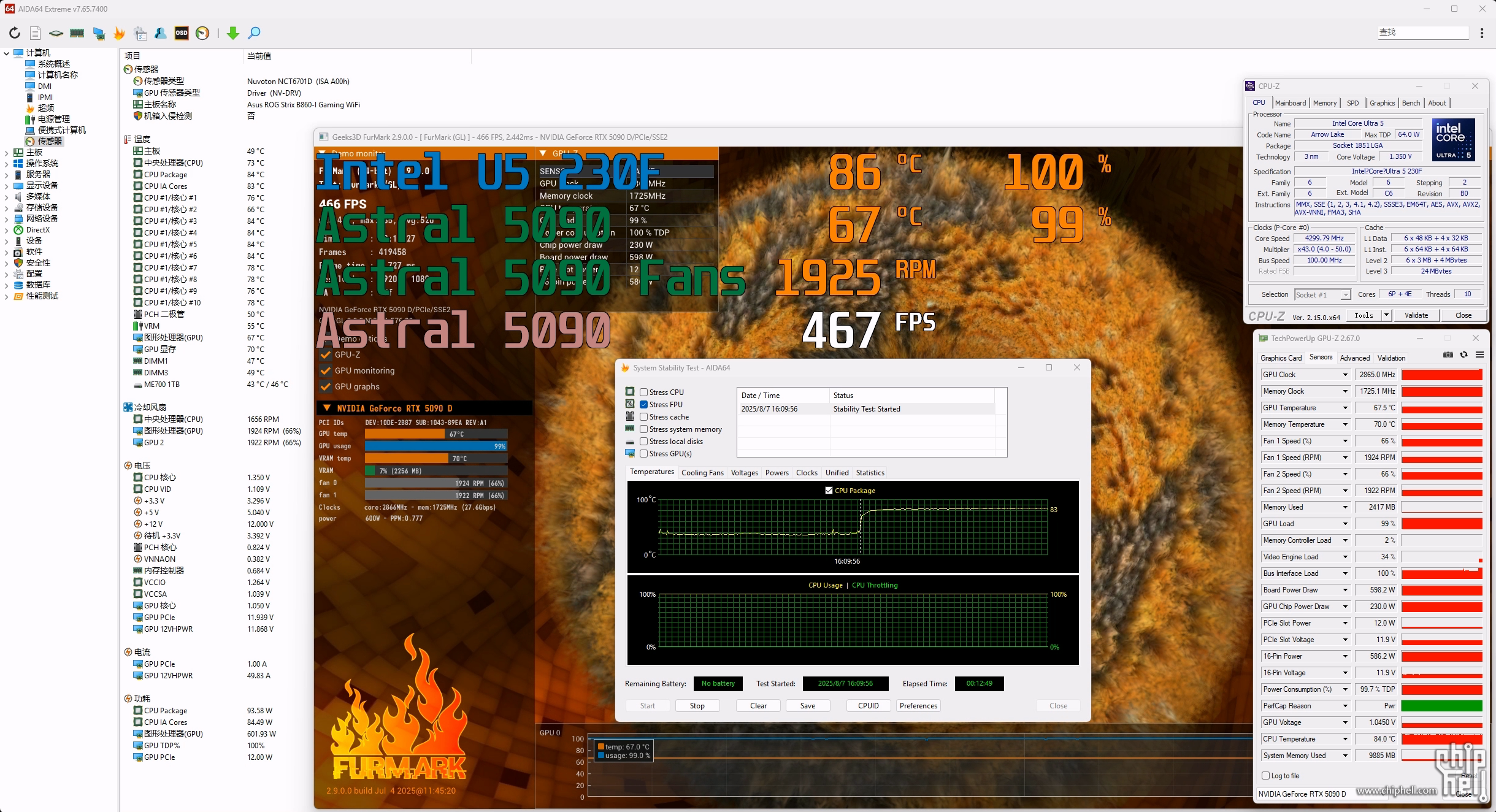Click the monitor diagnostics toolbar icon
The height and width of the screenshot is (812, 1496).
(98, 33)
